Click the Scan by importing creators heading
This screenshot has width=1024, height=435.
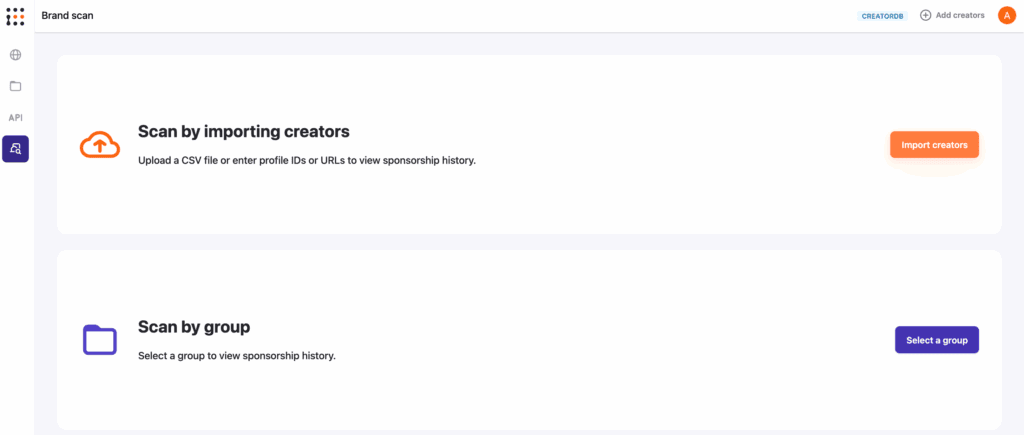pyautogui.click(x=243, y=132)
